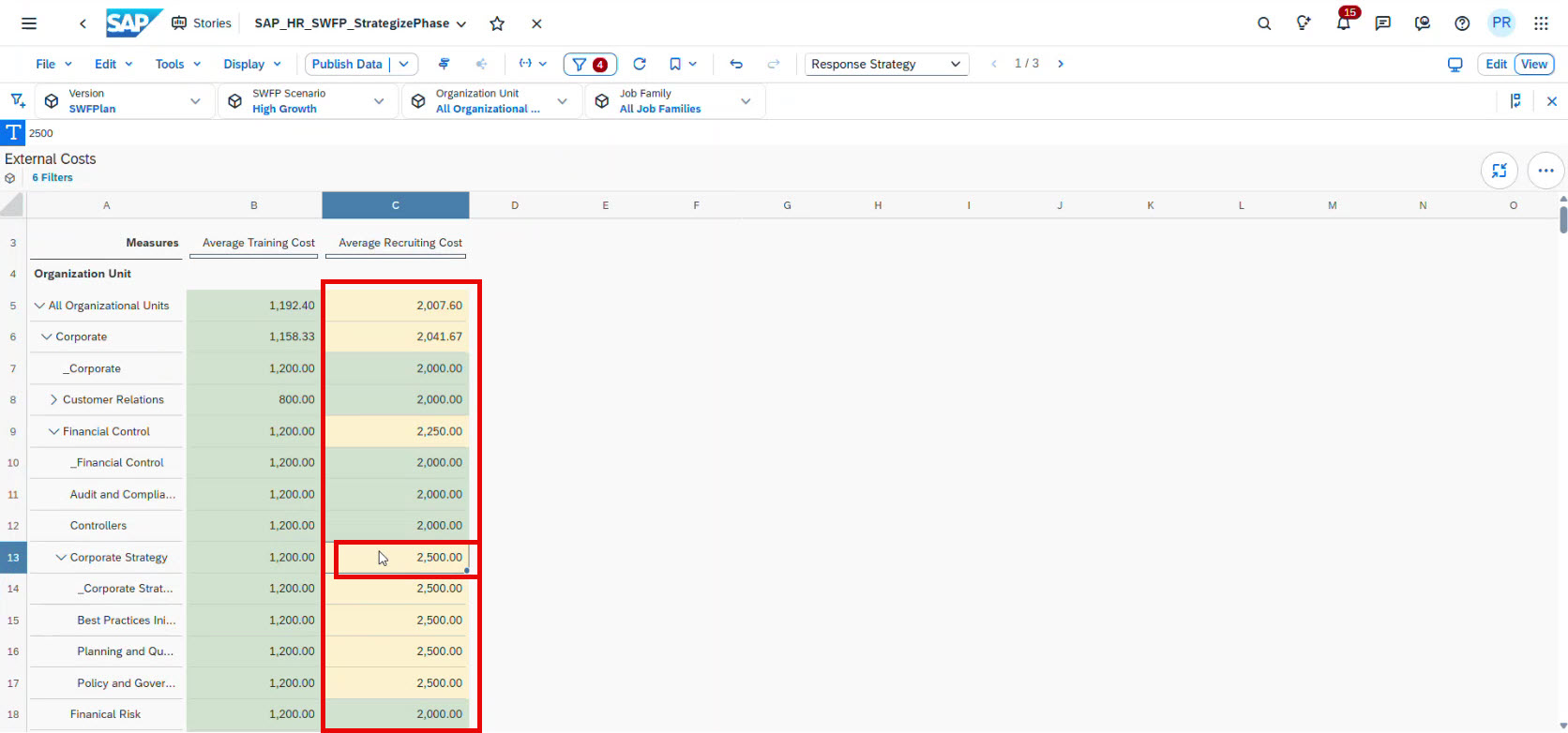Image resolution: width=1568 pixels, height=733 pixels.
Task: Mark story as favorite with star icon
Action: click(497, 23)
